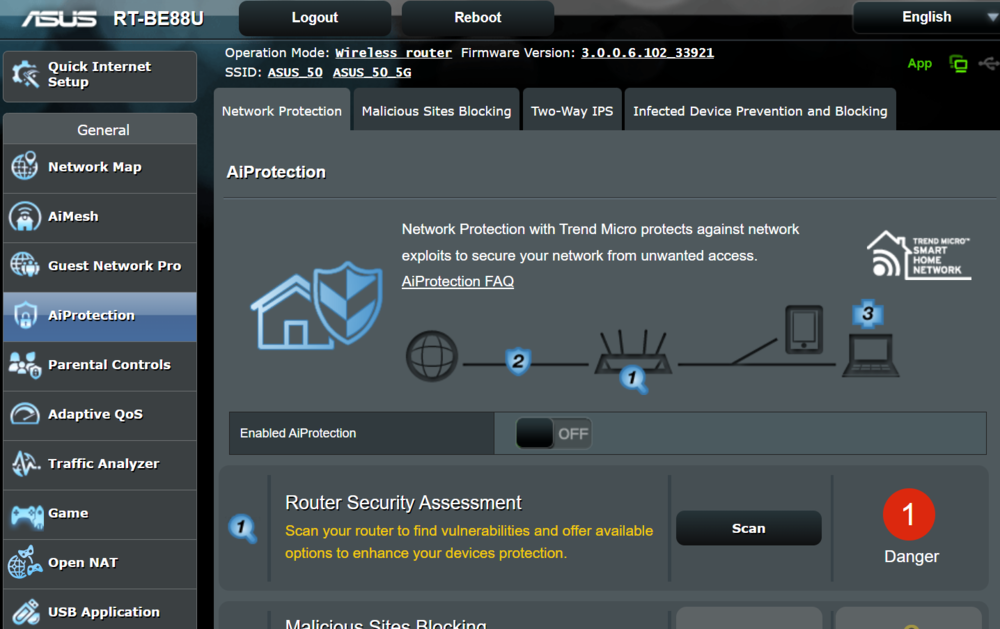The height and width of the screenshot is (629, 1000).
Task: Select the AiMesh sidebar icon
Action: pyautogui.click(x=24, y=216)
